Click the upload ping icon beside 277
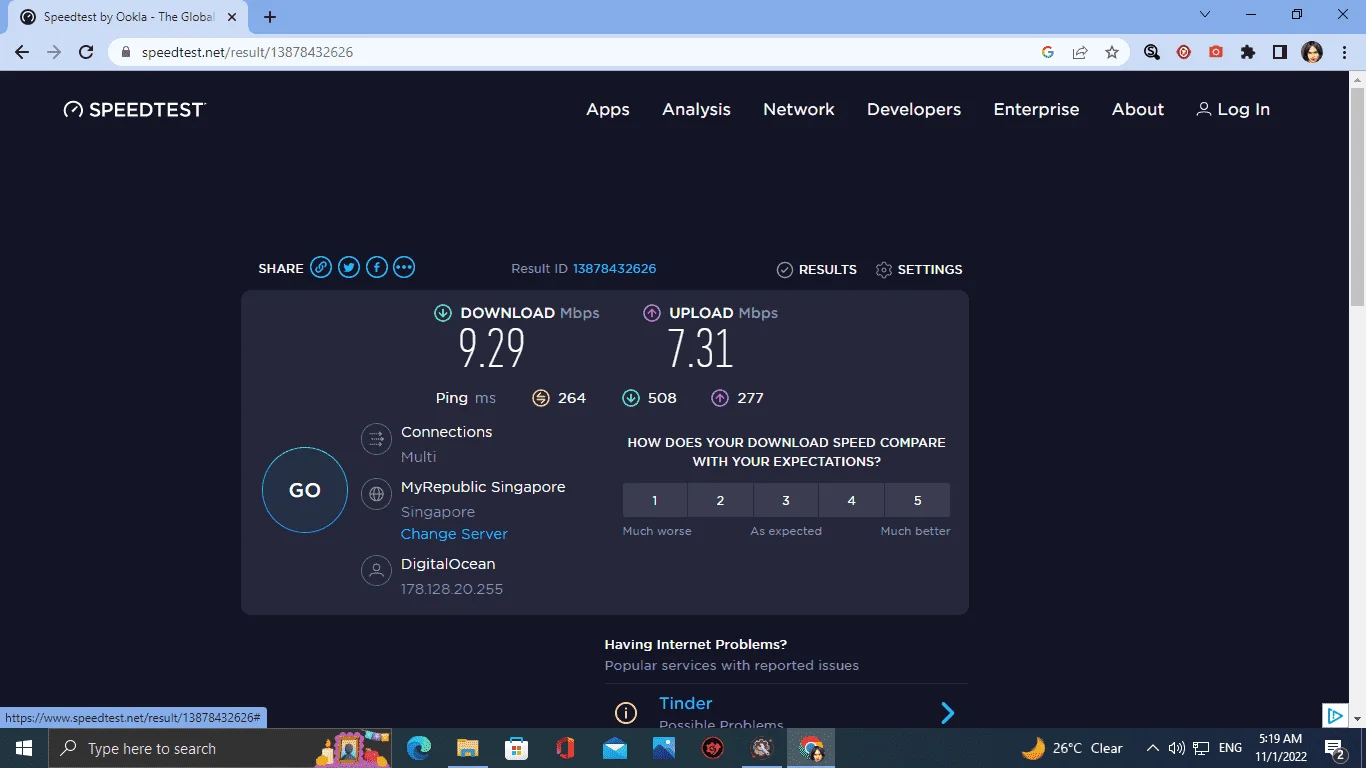Image resolution: width=1366 pixels, height=768 pixels. [x=720, y=398]
